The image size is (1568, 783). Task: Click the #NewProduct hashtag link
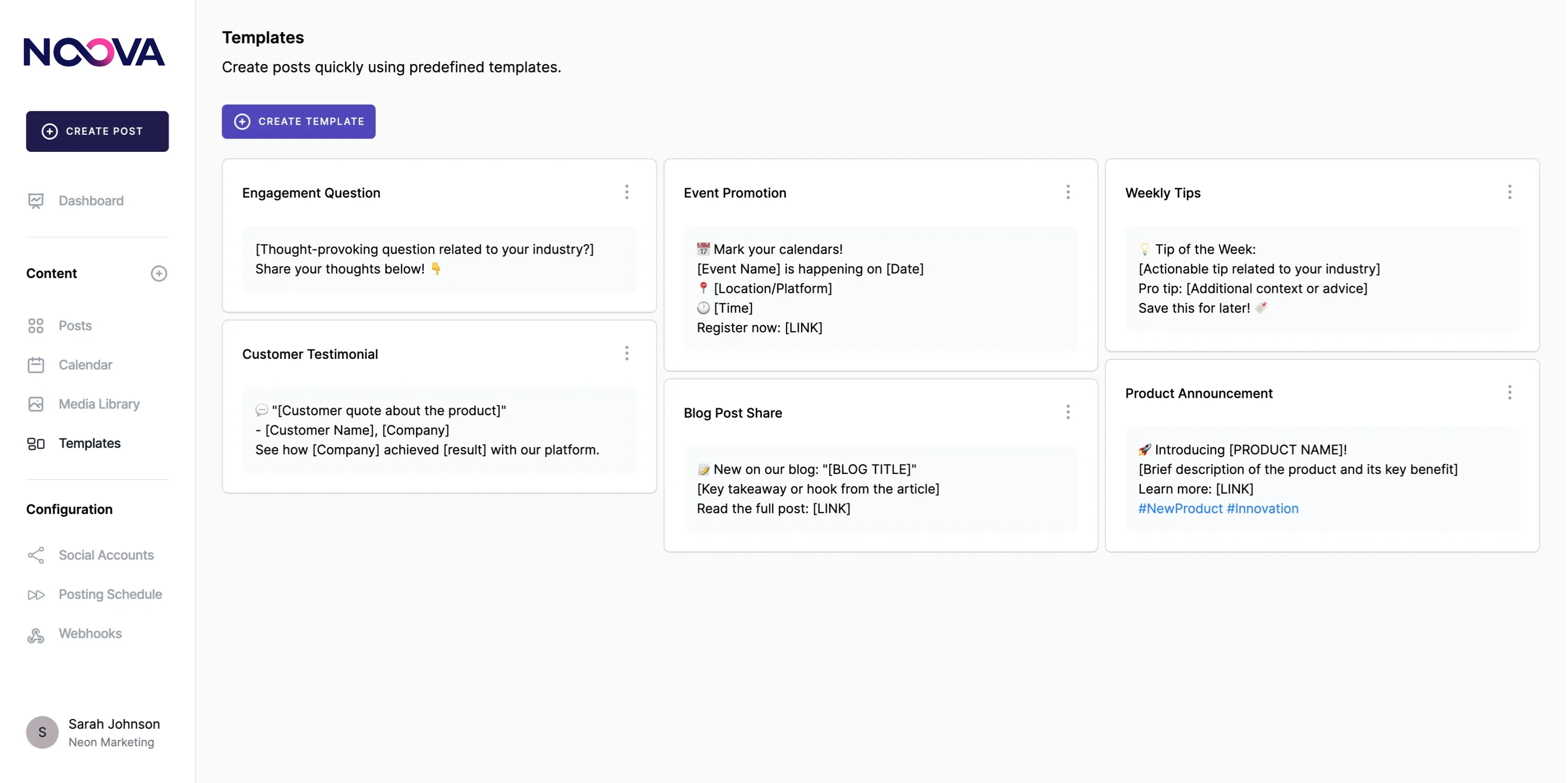pyautogui.click(x=1180, y=508)
